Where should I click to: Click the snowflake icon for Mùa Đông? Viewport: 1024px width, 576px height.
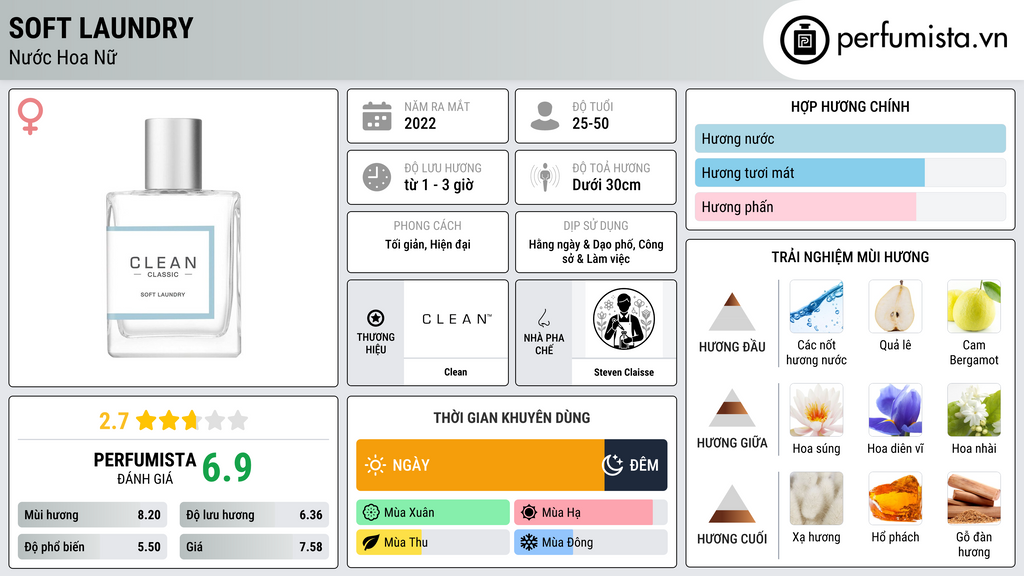pyautogui.click(x=529, y=542)
